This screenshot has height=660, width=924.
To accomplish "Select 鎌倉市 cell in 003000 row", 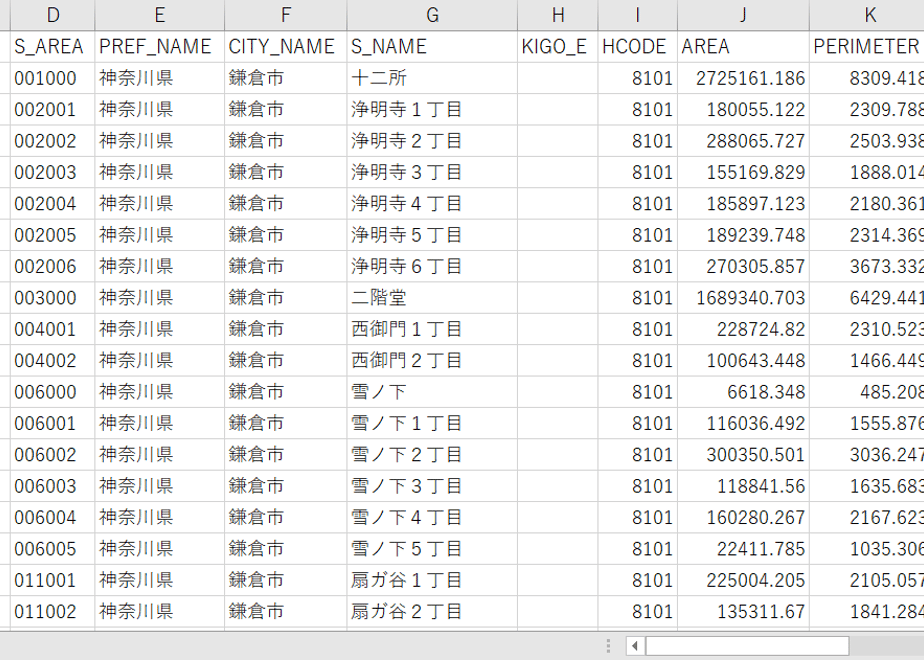I will (x=286, y=298).
